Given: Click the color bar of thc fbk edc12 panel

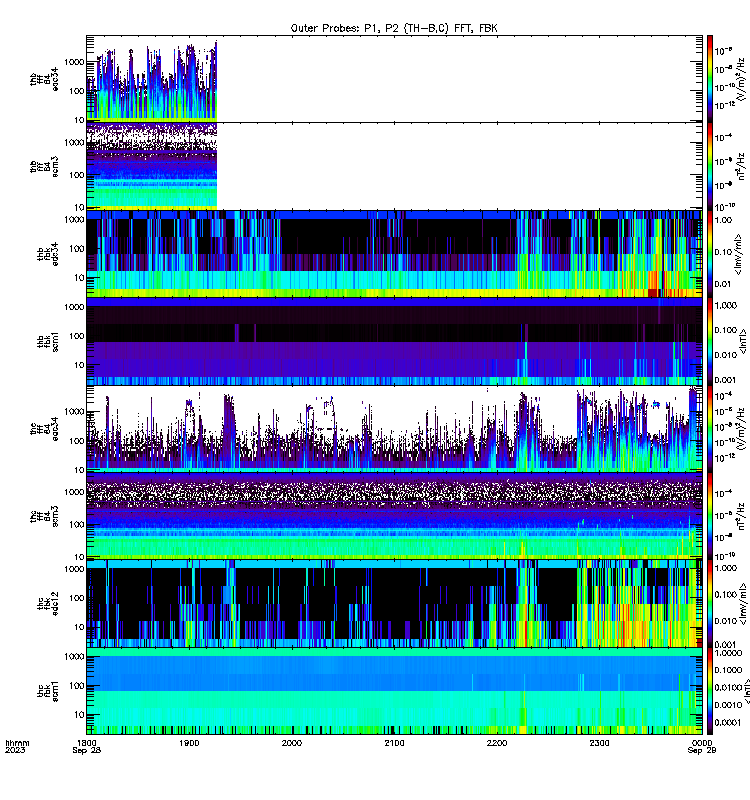Looking at the screenshot, I should point(710,604).
